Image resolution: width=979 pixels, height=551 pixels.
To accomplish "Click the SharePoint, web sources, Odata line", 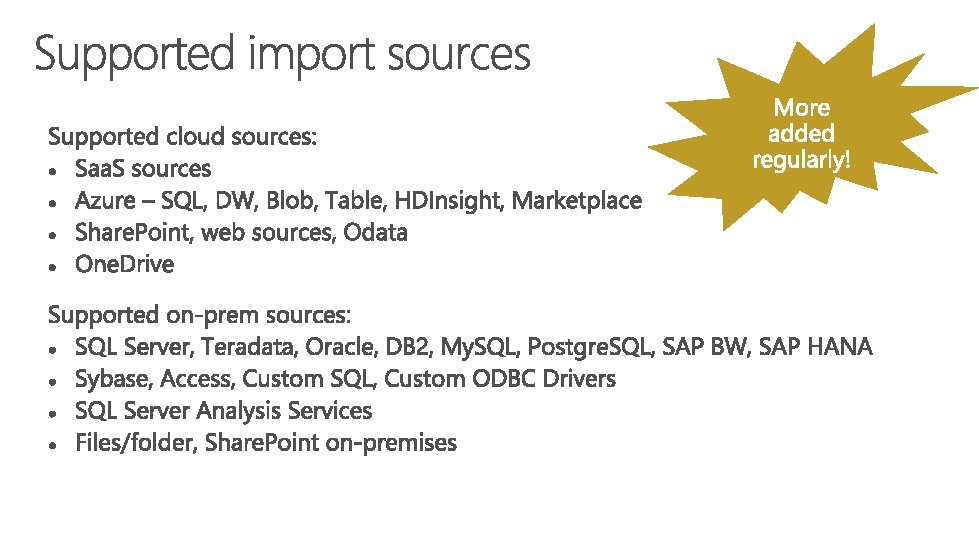I will (241, 232).
